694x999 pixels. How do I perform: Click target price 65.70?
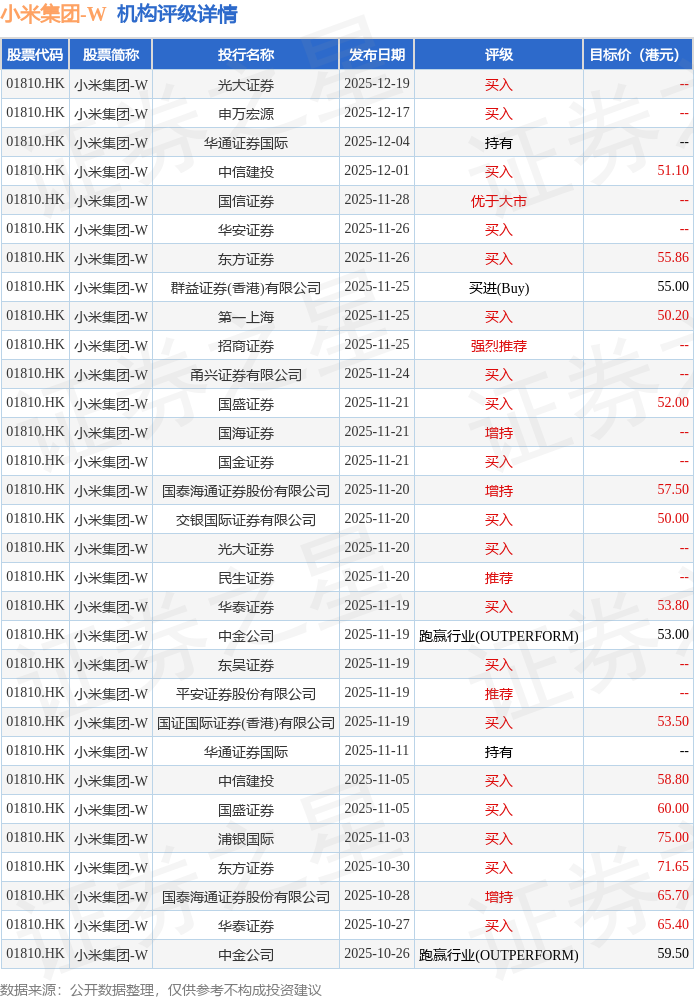(673, 896)
